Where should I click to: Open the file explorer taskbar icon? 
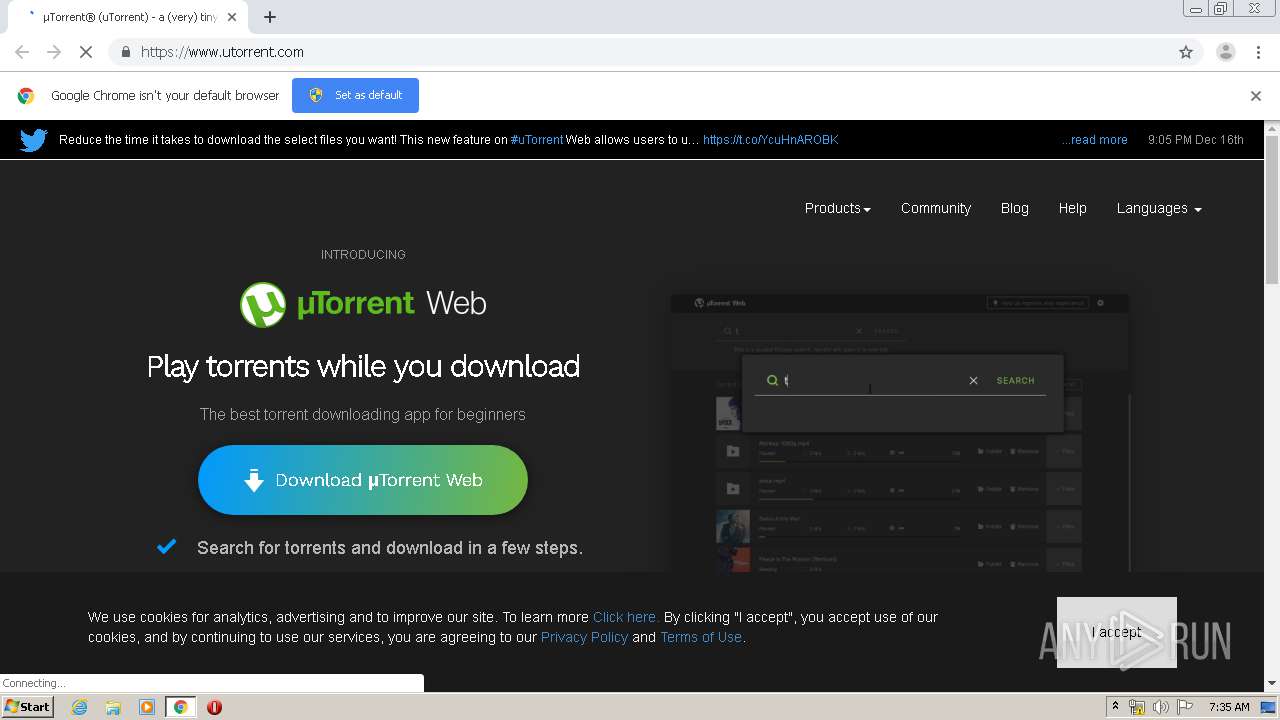click(x=113, y=707)
